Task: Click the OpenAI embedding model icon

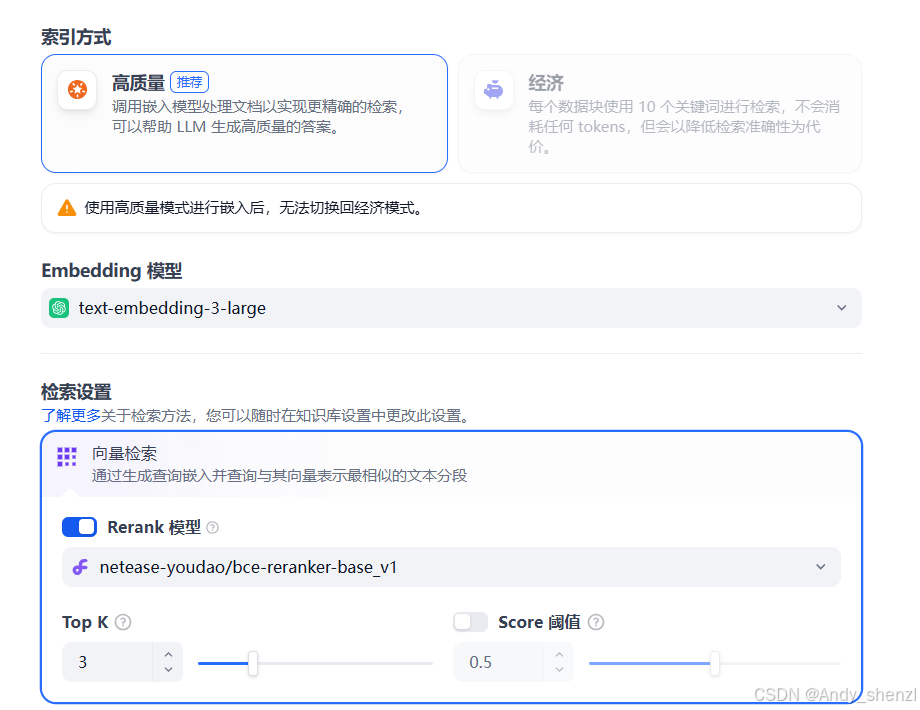Action: pos(59,308)
